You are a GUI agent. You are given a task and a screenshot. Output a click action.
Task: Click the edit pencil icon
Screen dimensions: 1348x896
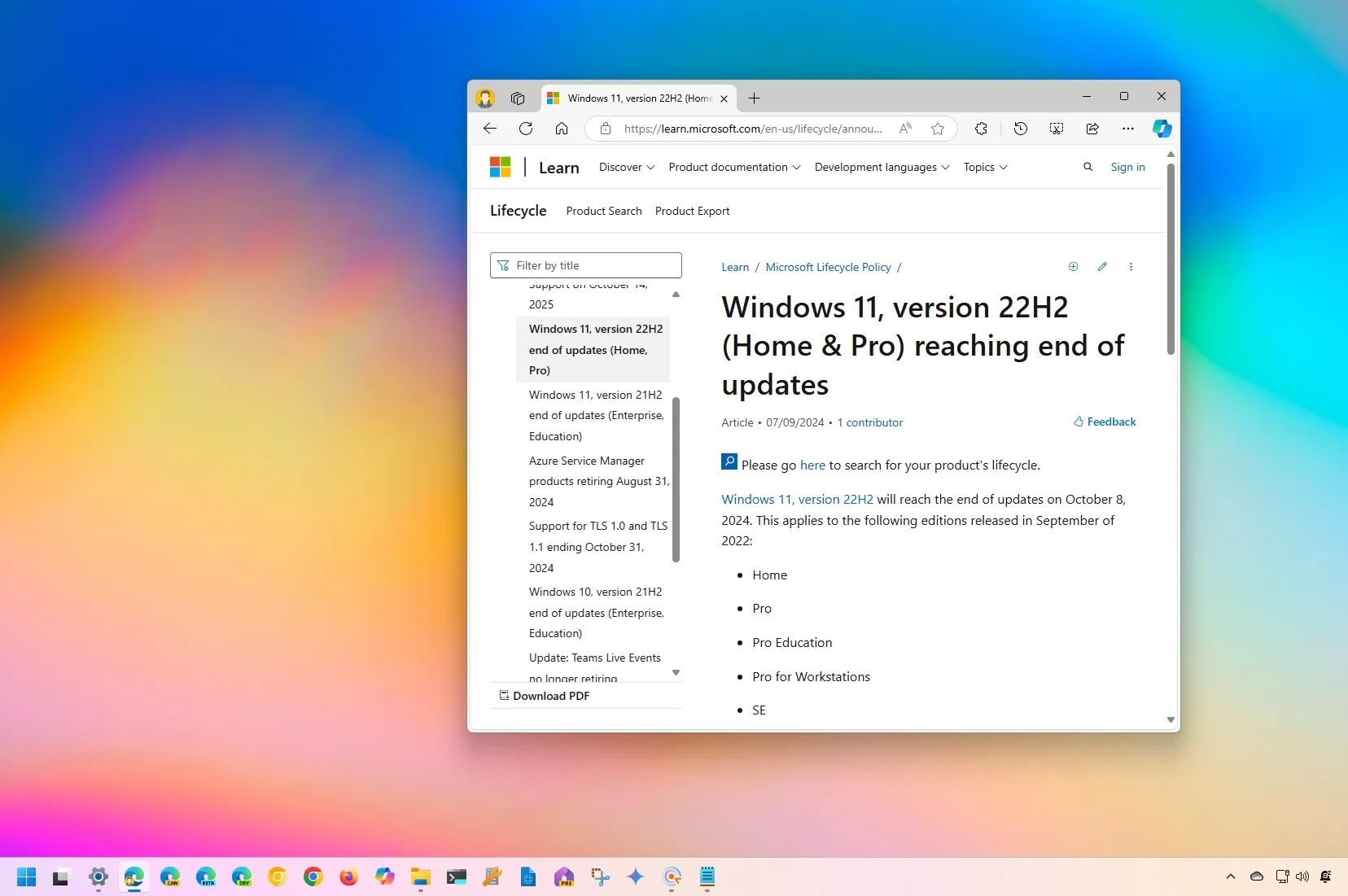(1102, 266)
